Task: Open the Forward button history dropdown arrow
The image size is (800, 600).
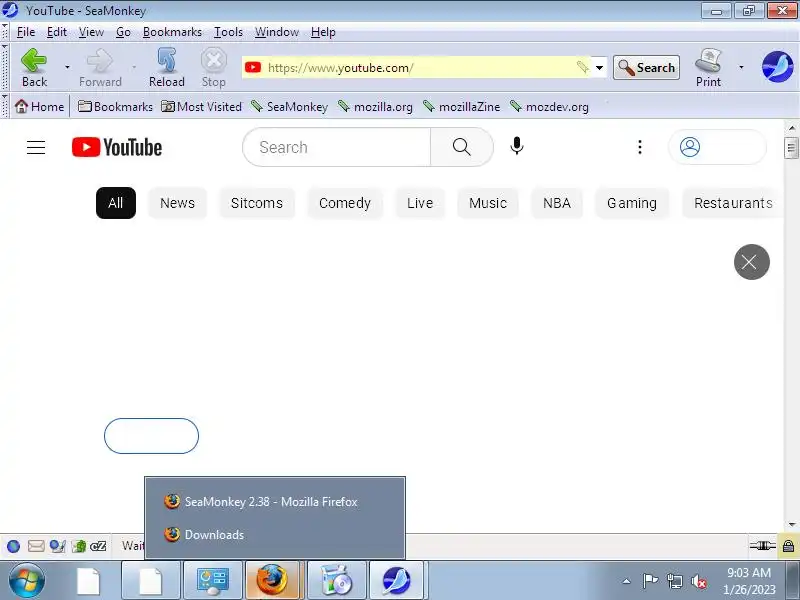Action: tap(134, 67)
